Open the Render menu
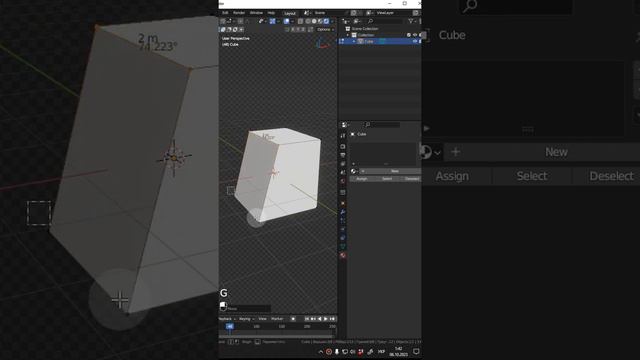 (239, 13)
